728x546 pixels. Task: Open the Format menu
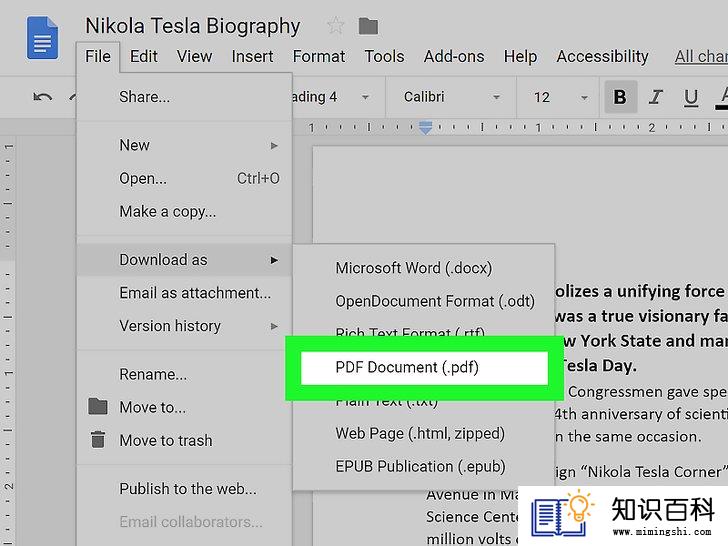(x=318, y=57)
